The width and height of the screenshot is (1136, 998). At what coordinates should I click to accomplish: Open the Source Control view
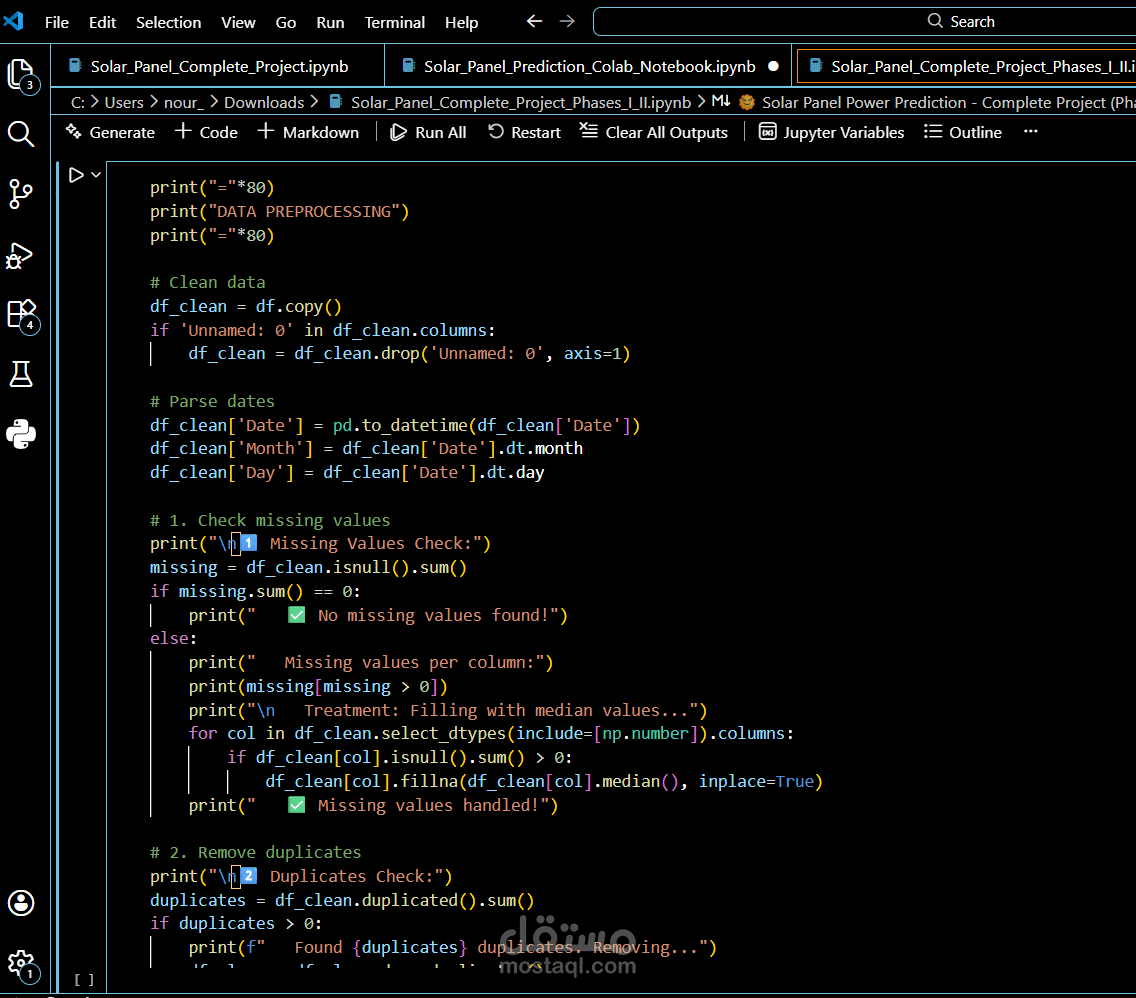click(x=21, y=194)
